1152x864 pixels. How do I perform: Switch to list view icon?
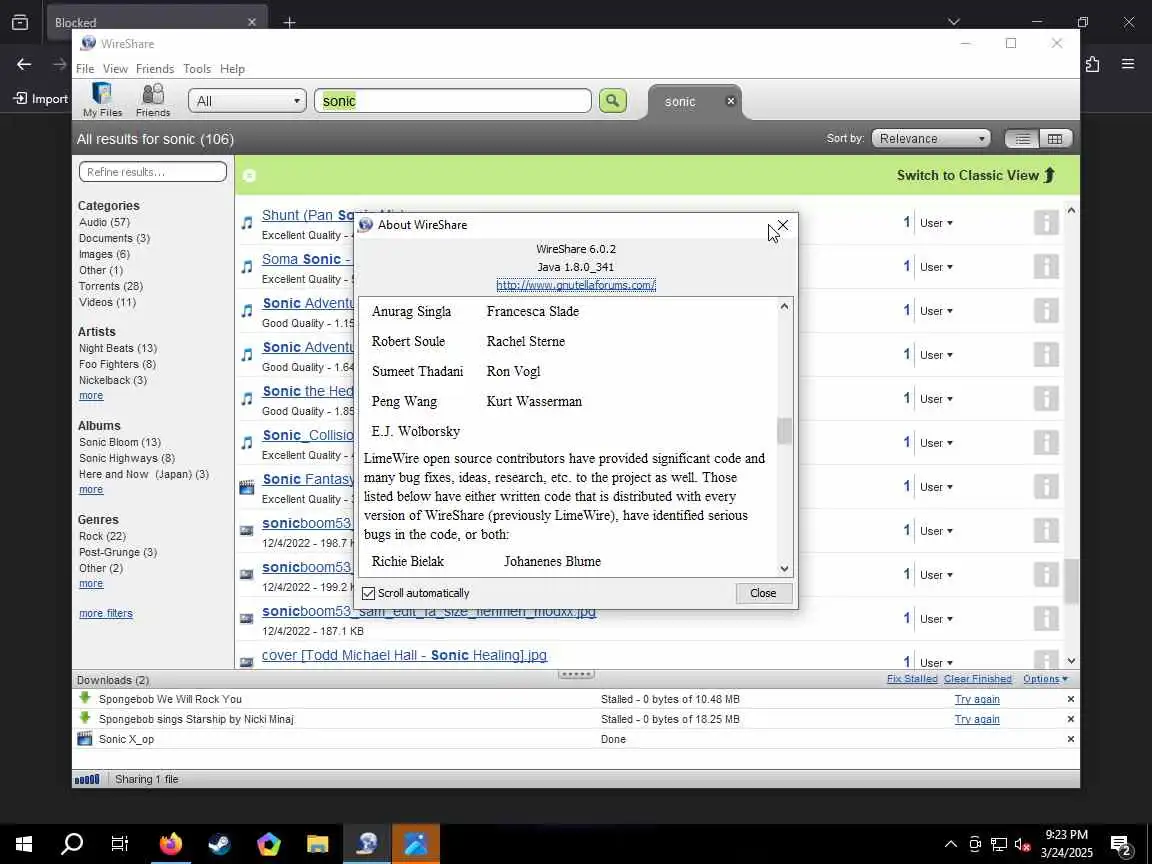click(1021, 139)
